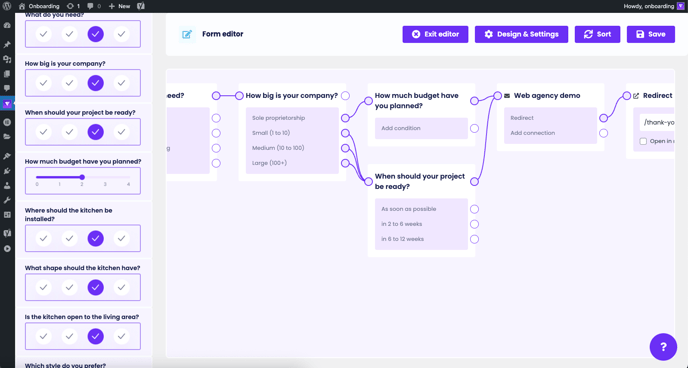This screenshot has height=368, width=688.
Task: Toggle the Open in new tab checkbox
Action: click(643, 141)
